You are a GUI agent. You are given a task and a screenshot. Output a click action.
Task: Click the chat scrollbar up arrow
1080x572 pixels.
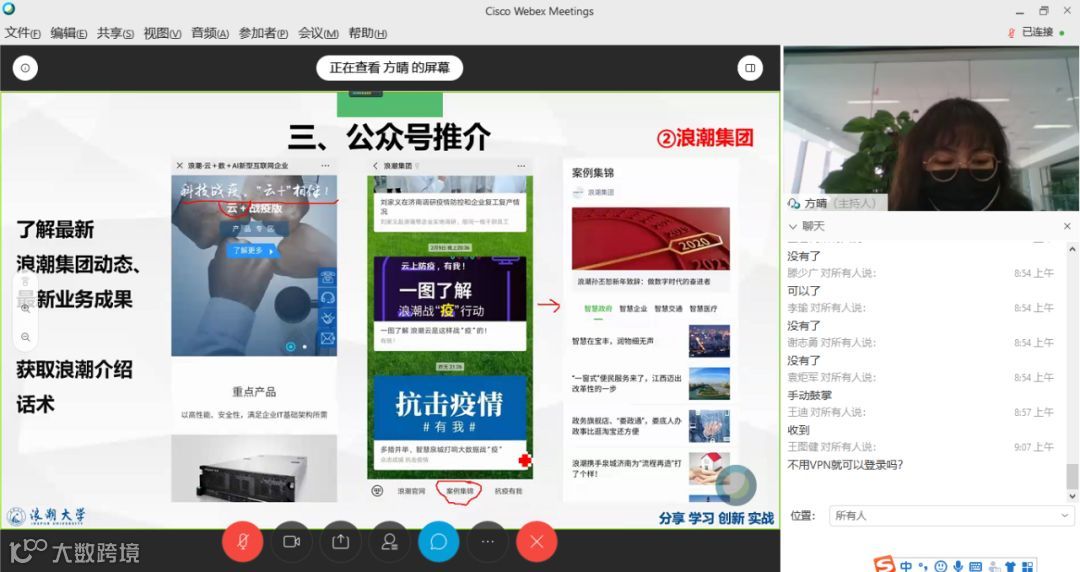click(x=1072, y=248)
